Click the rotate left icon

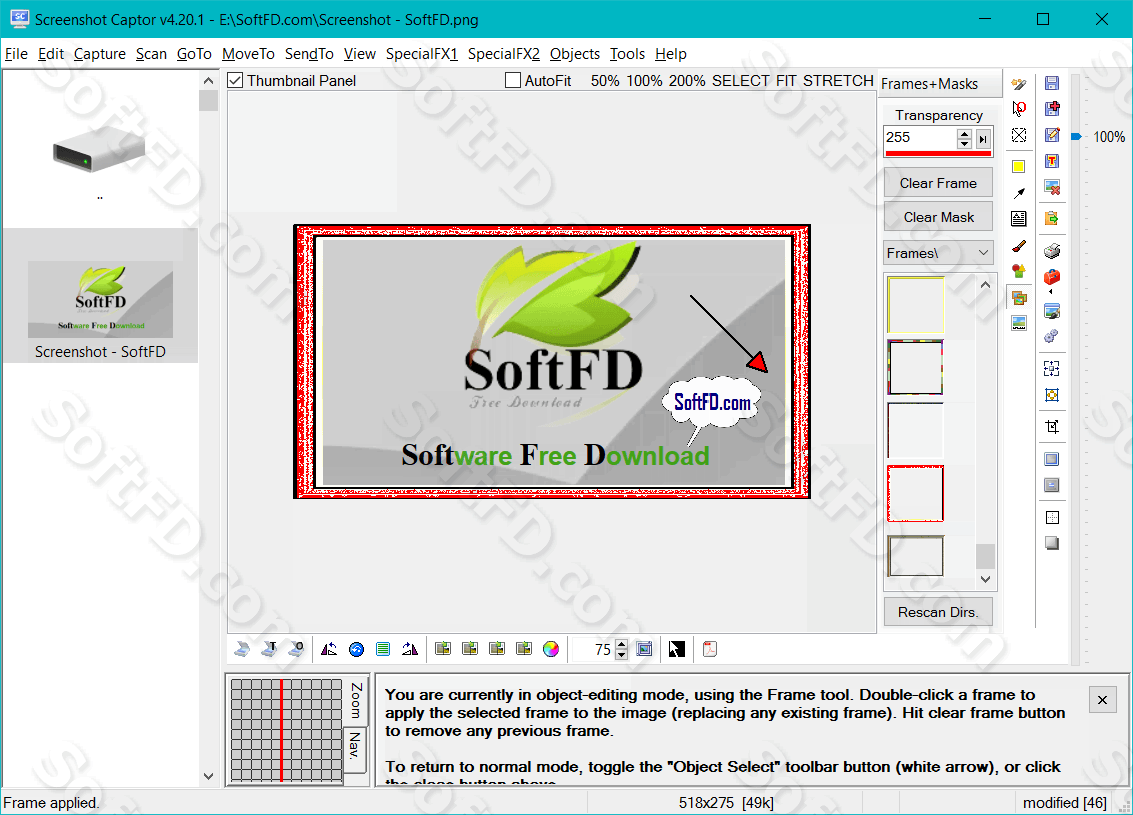[329, 650]
